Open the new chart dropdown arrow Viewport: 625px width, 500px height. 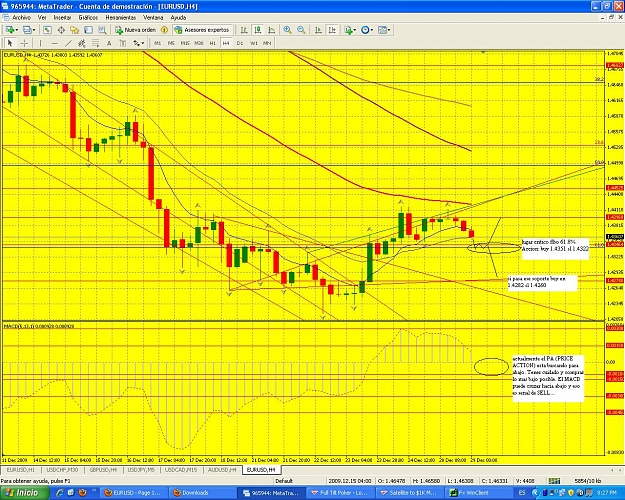16,30
